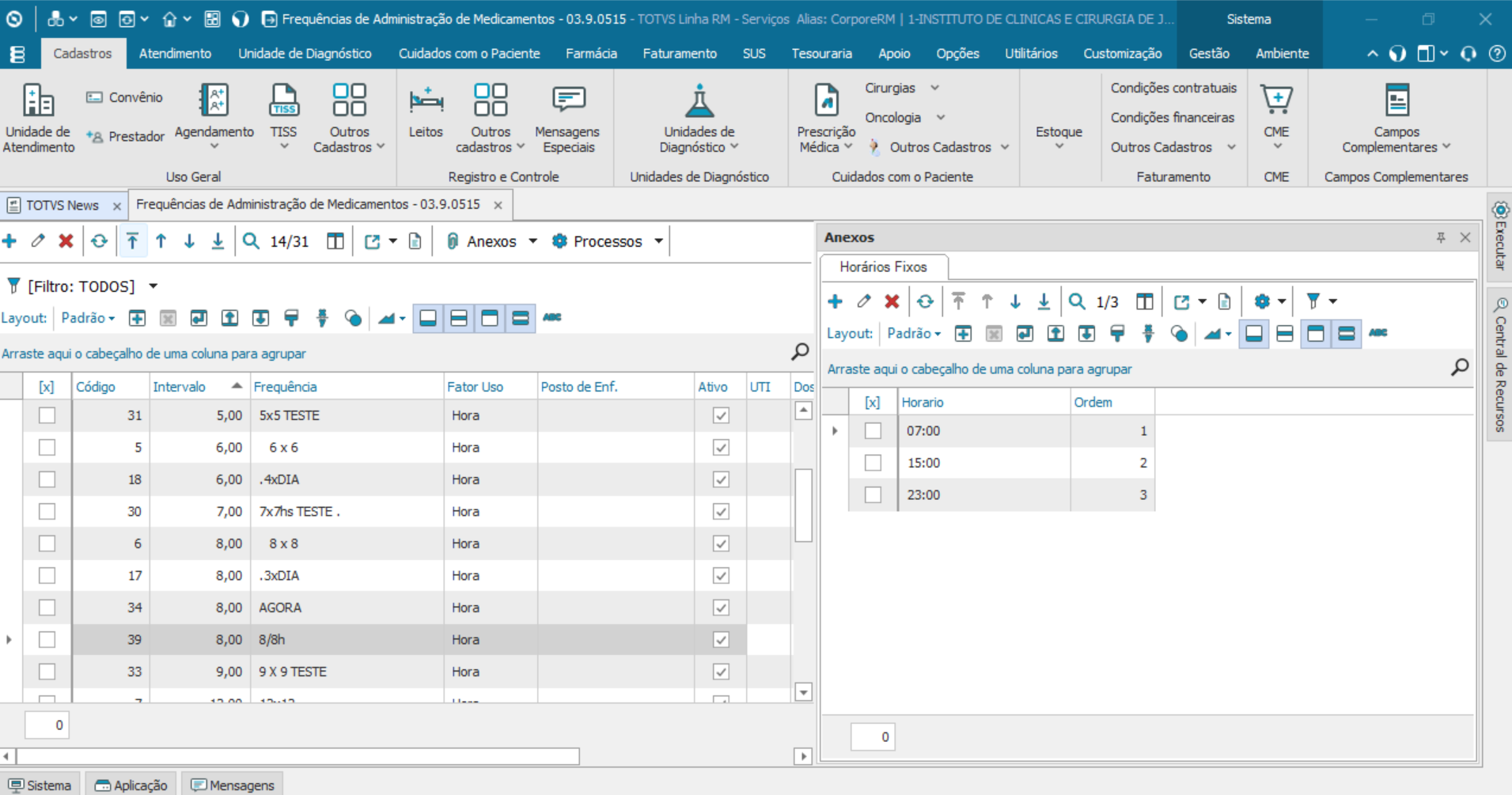Switch to the Farmácia ribbon tab
This screenshot has height=795, width=1512.
[x=591, y=54]
